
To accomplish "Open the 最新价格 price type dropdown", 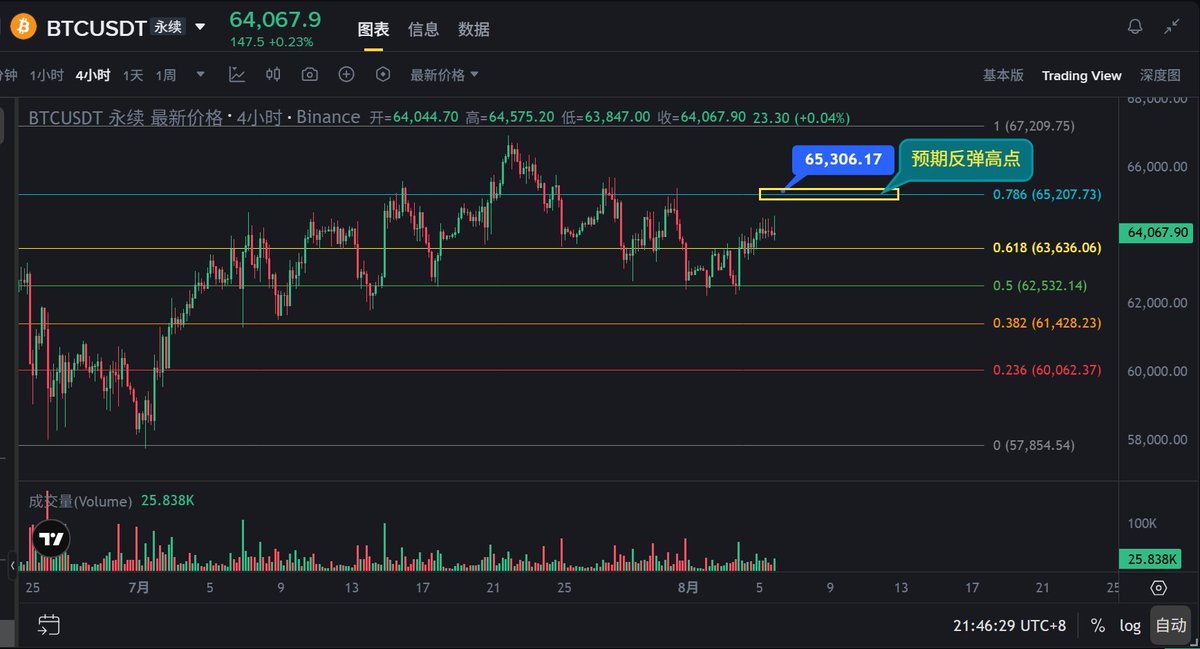I will coord(444,75).
